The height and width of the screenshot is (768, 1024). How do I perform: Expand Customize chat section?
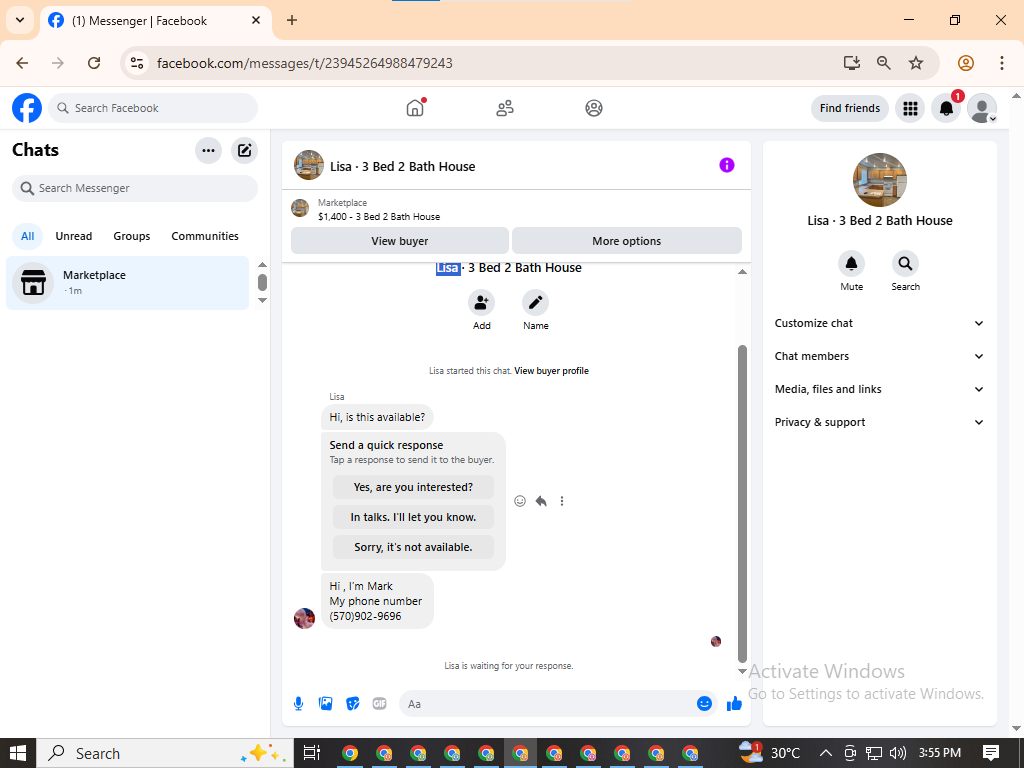[879, 323]
